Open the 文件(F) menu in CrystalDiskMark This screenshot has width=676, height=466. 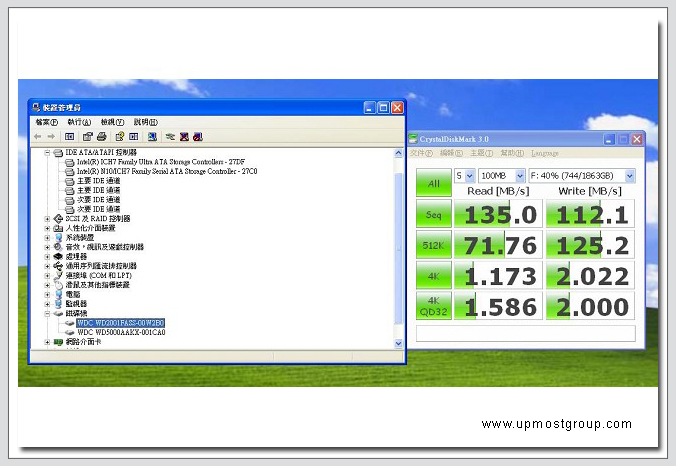tap(421, 153)
